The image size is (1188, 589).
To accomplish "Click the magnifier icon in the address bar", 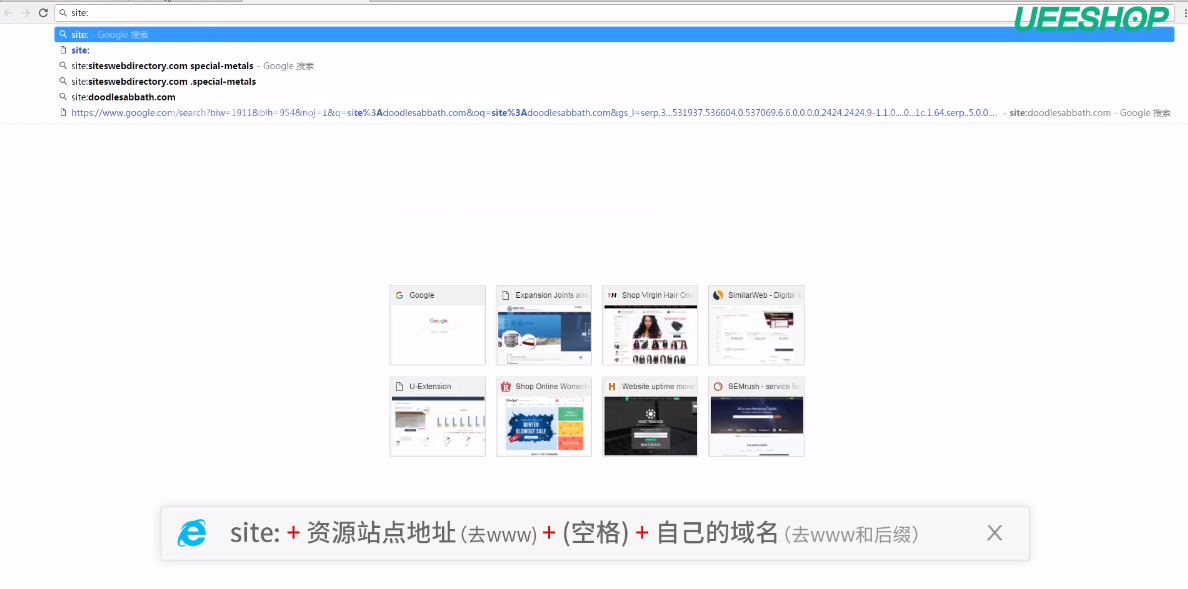I will click(63, 13).
